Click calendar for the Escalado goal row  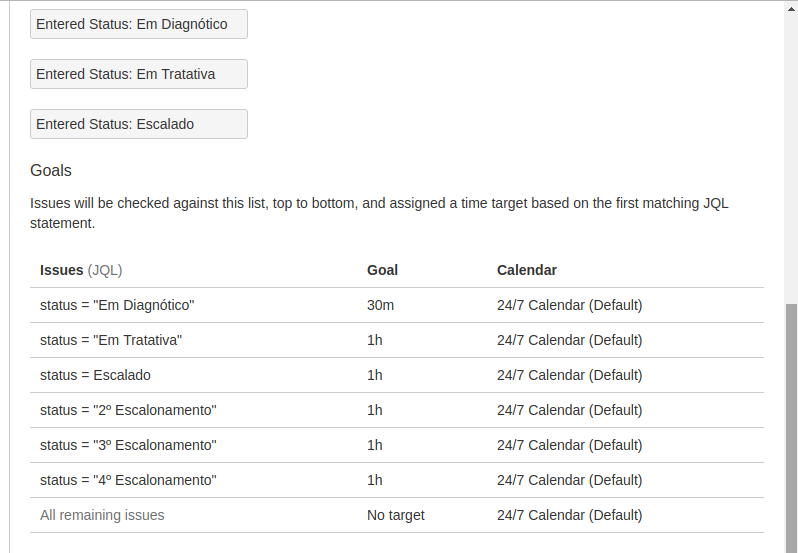(x=569, y=375)
